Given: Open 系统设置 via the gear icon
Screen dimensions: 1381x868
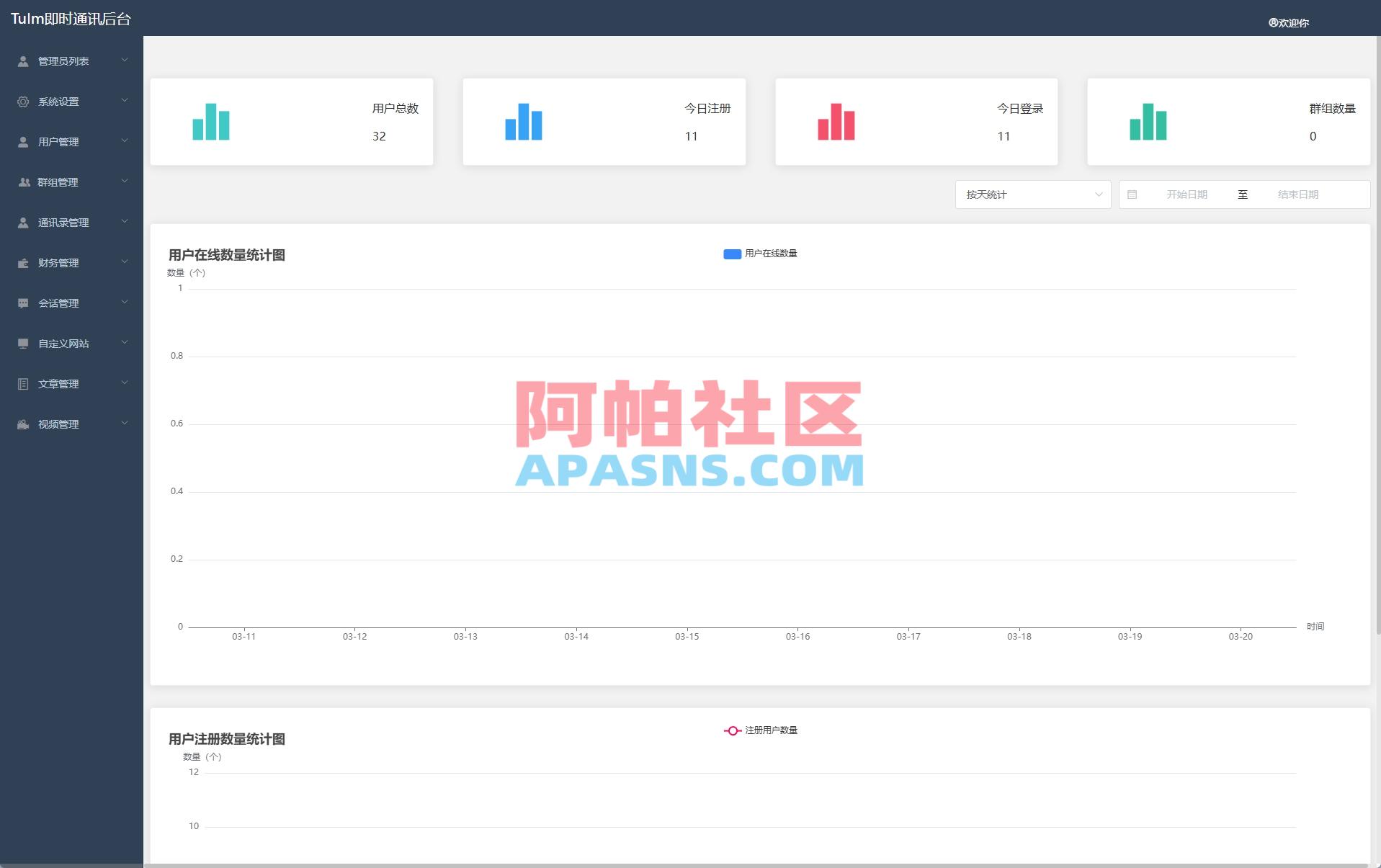Looking at the screenshot, I should [x=22, y=102].
